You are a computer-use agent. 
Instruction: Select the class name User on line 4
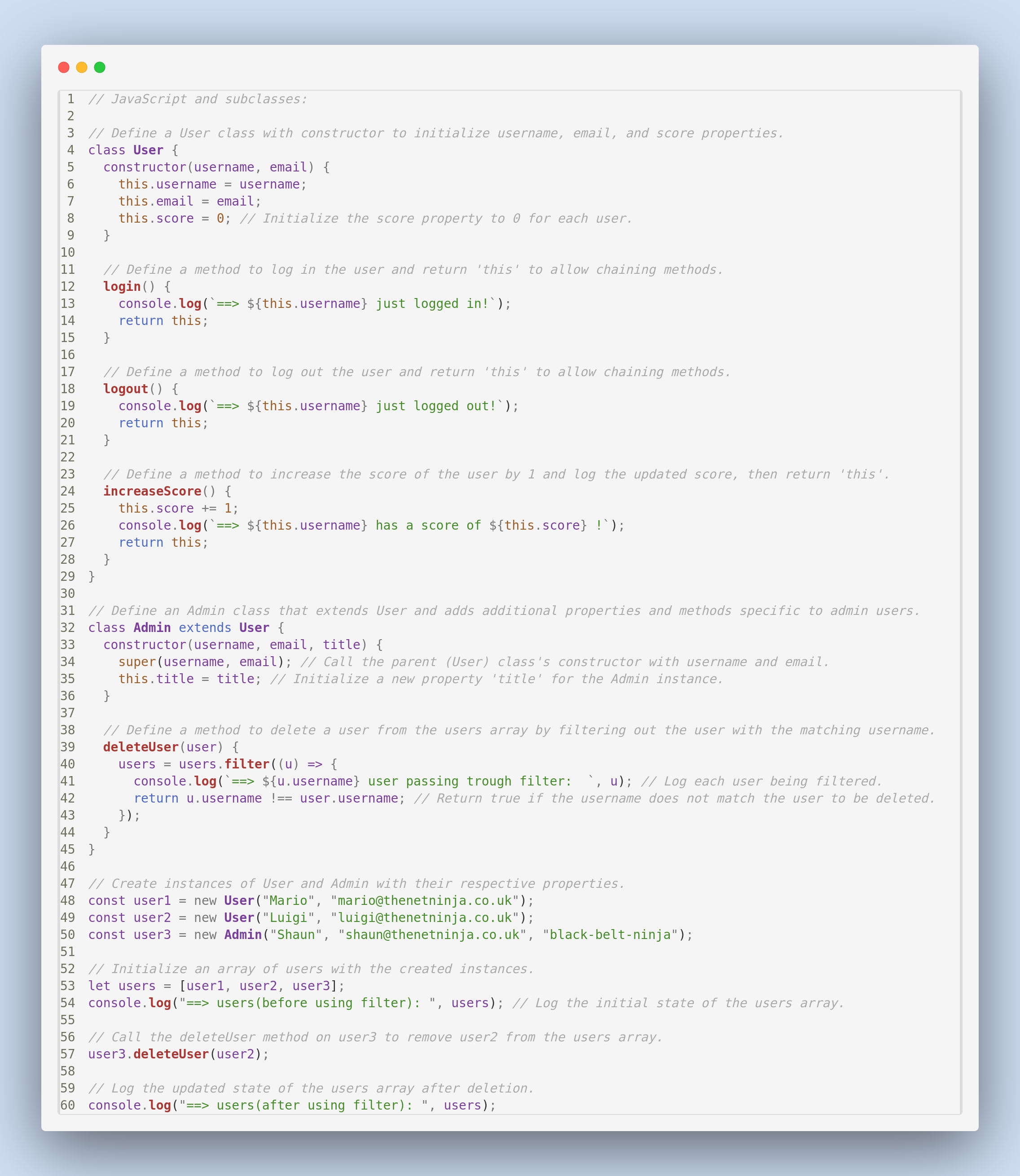coord(147,149)
